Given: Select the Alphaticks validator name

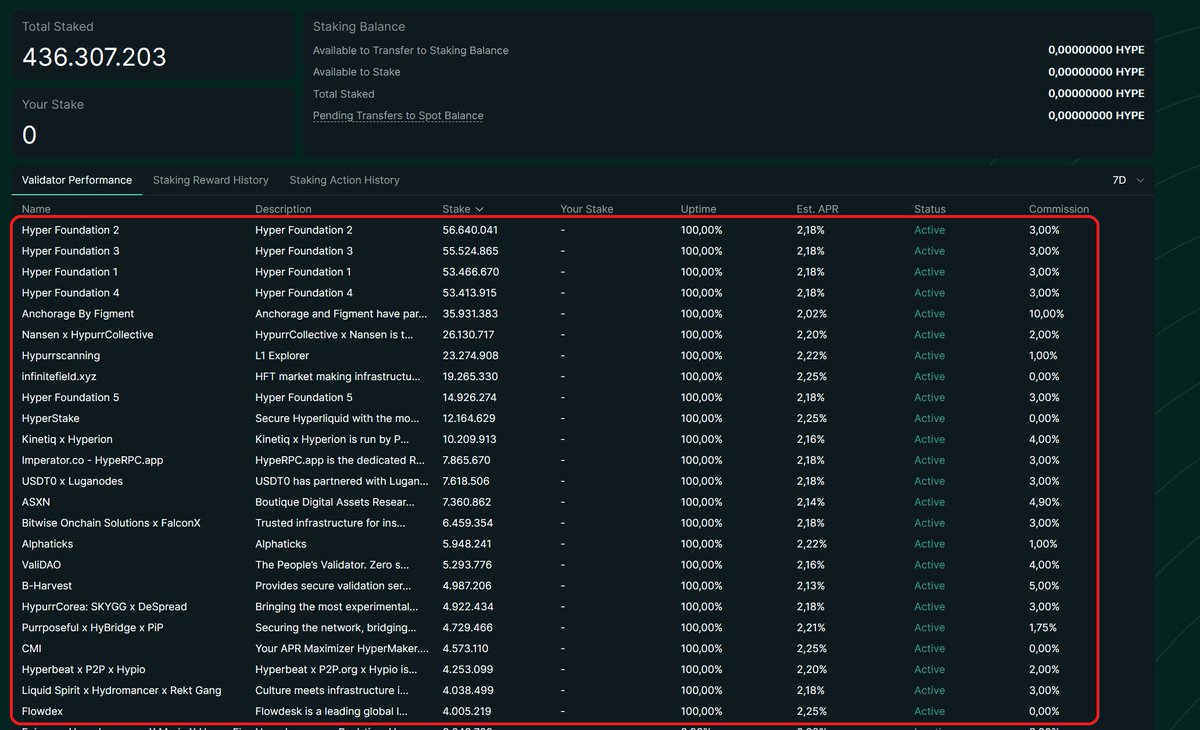Looking at the screenshot, I should [47, 545].
